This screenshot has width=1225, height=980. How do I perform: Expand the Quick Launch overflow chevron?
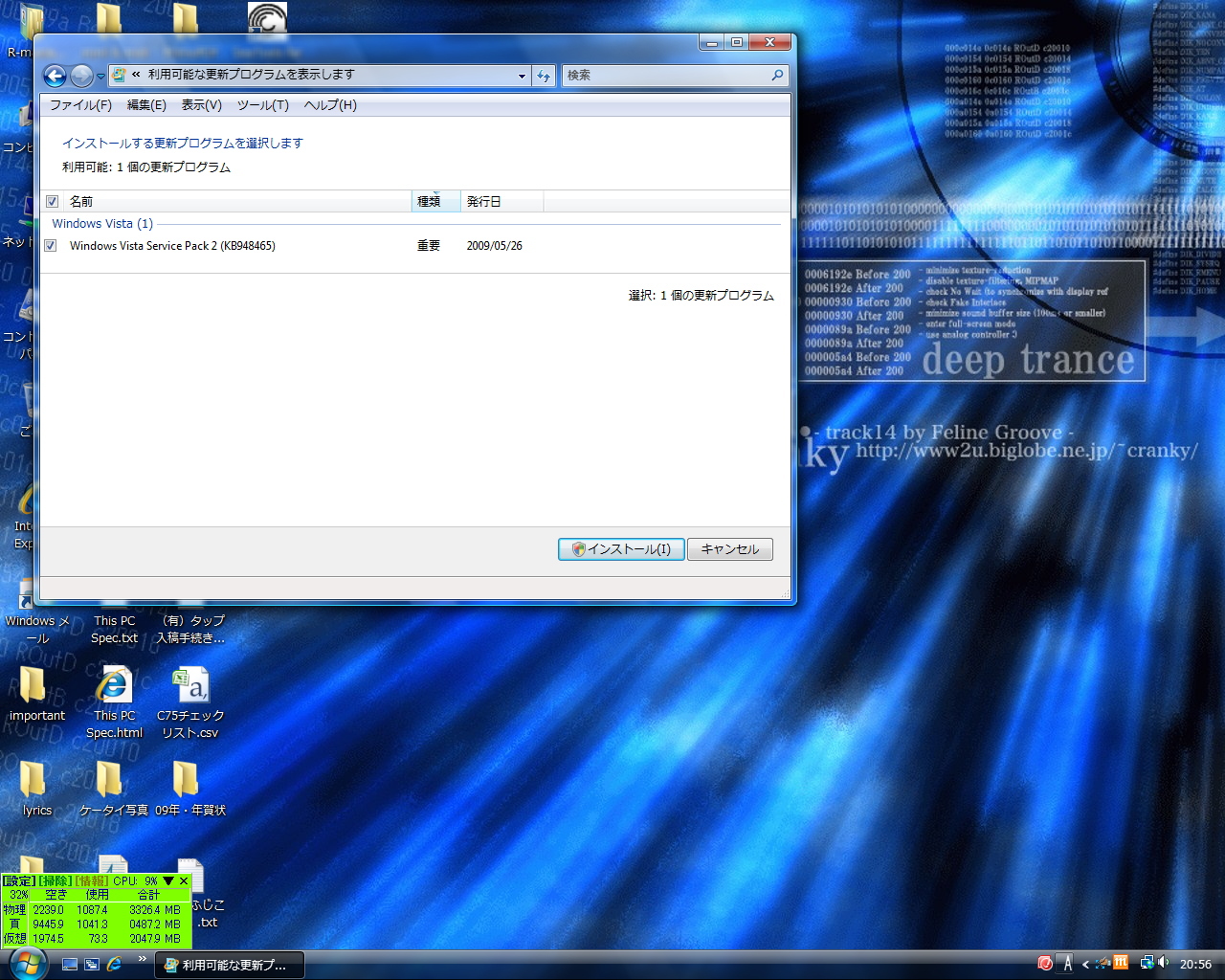pos(143,959)
